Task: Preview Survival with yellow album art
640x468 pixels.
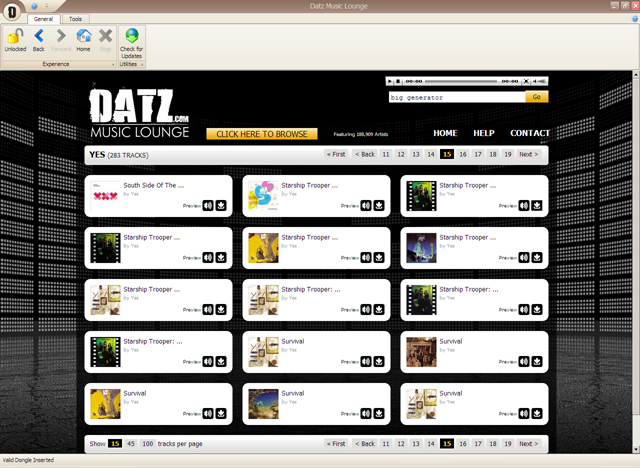Action: pyautogui.click(x=208, y=413)
